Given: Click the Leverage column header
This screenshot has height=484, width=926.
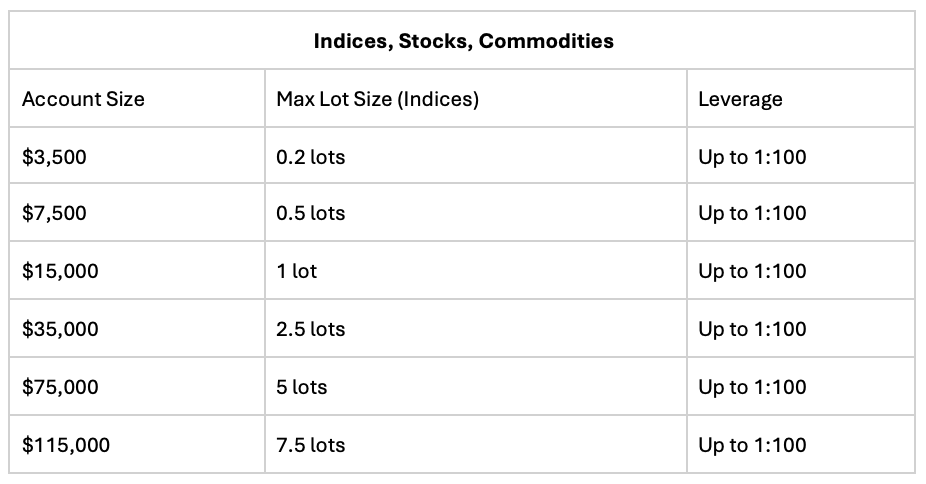Looking at the screenshot, I should coord(801,98).
